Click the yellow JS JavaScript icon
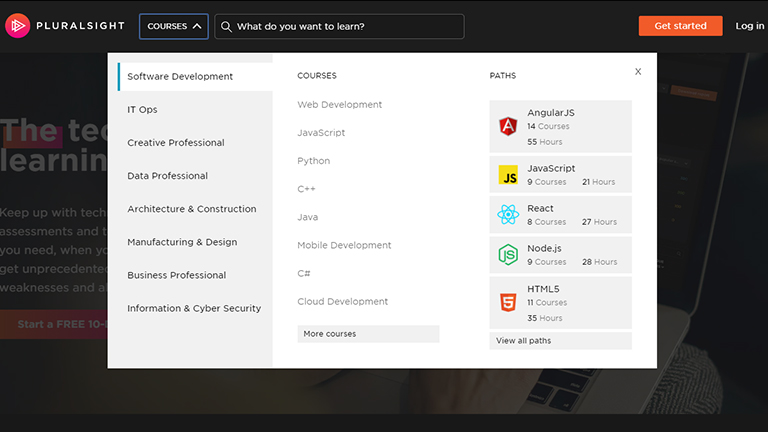 coord(508,175)
